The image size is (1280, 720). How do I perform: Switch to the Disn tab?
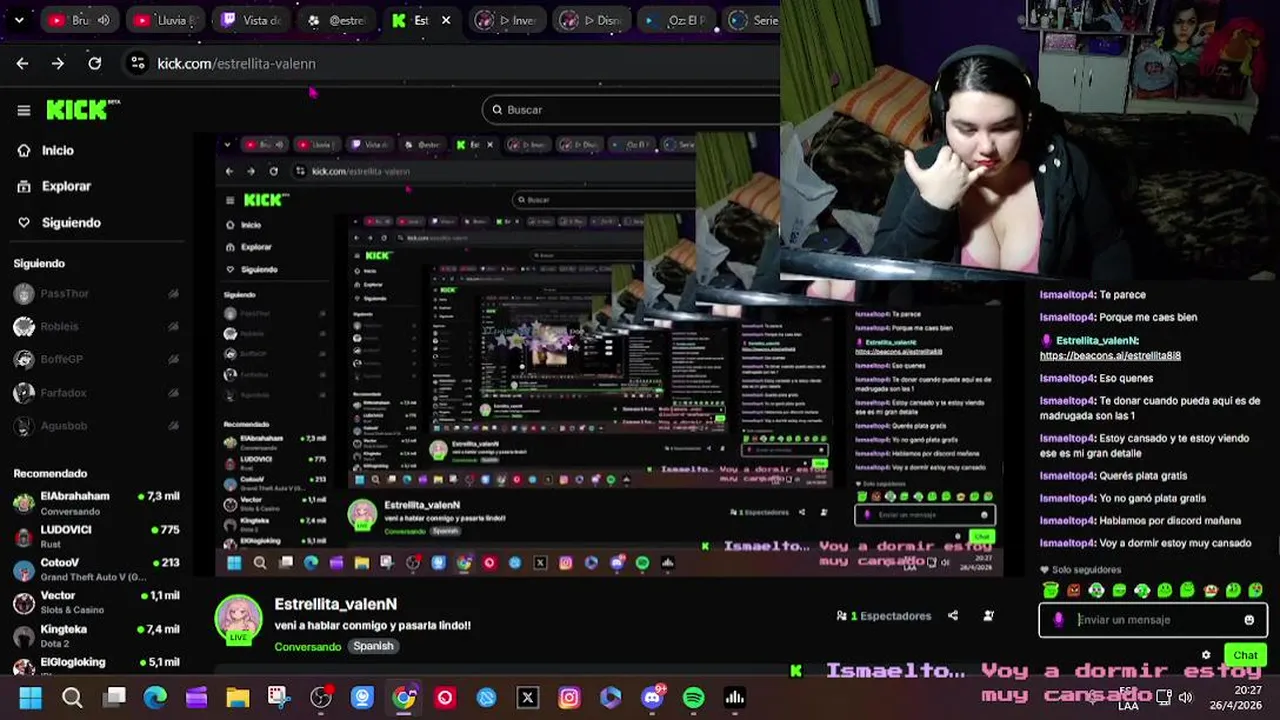coord(592,20)
